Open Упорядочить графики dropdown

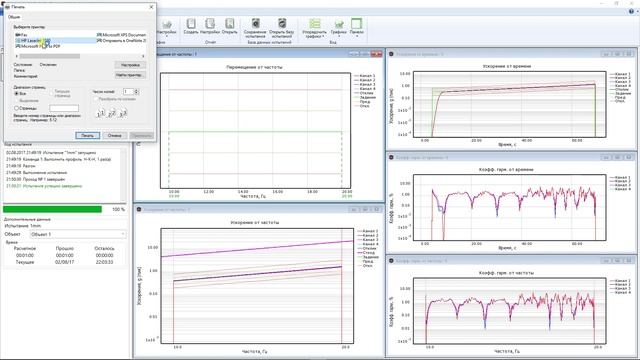click(314, 28)
